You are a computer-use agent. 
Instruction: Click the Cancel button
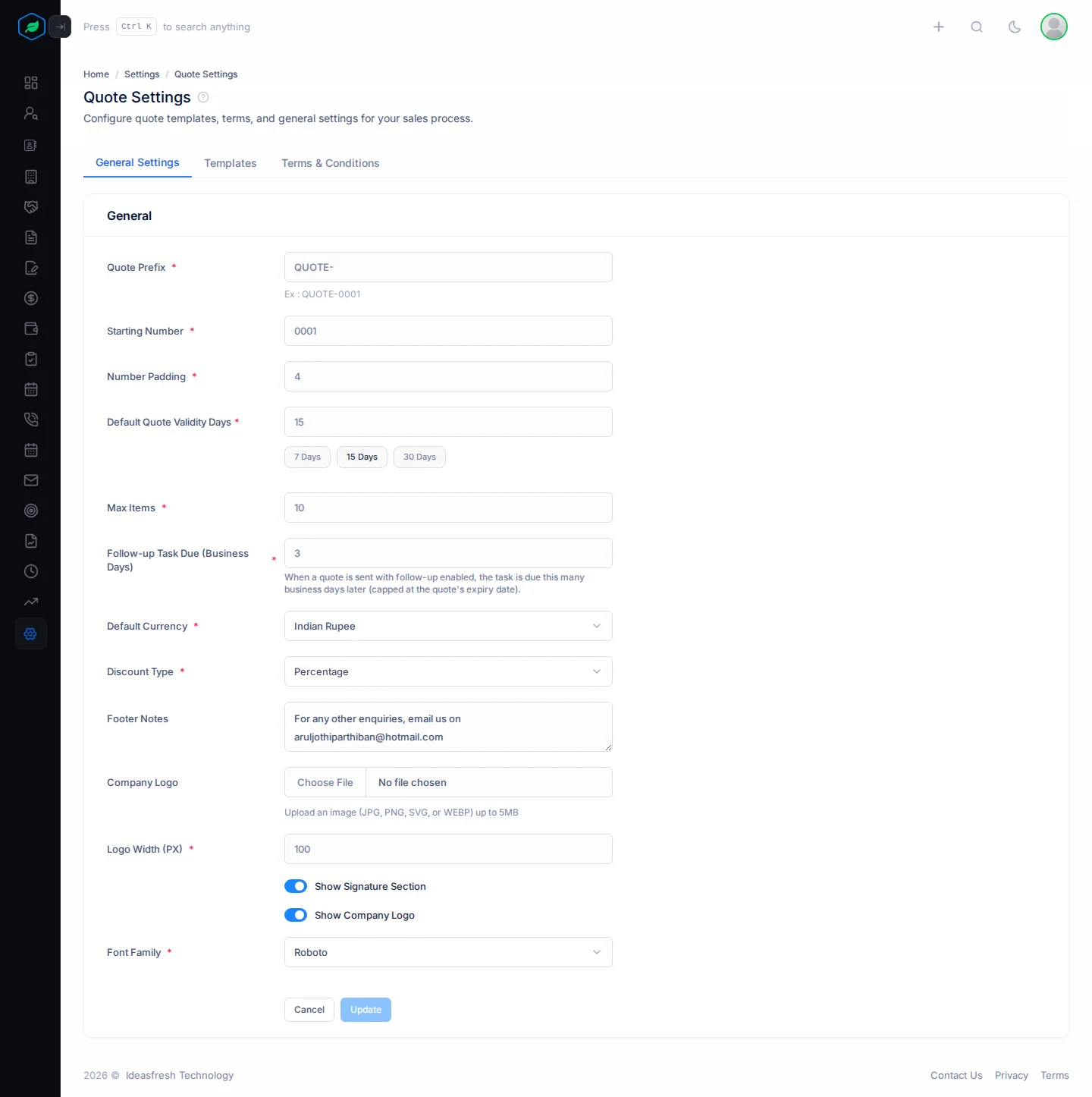(309, 1010)
